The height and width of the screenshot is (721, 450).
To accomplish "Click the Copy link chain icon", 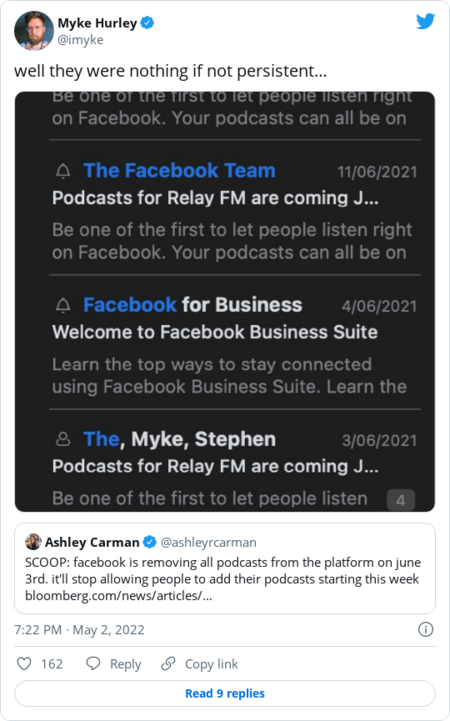I will pos(168,664).
